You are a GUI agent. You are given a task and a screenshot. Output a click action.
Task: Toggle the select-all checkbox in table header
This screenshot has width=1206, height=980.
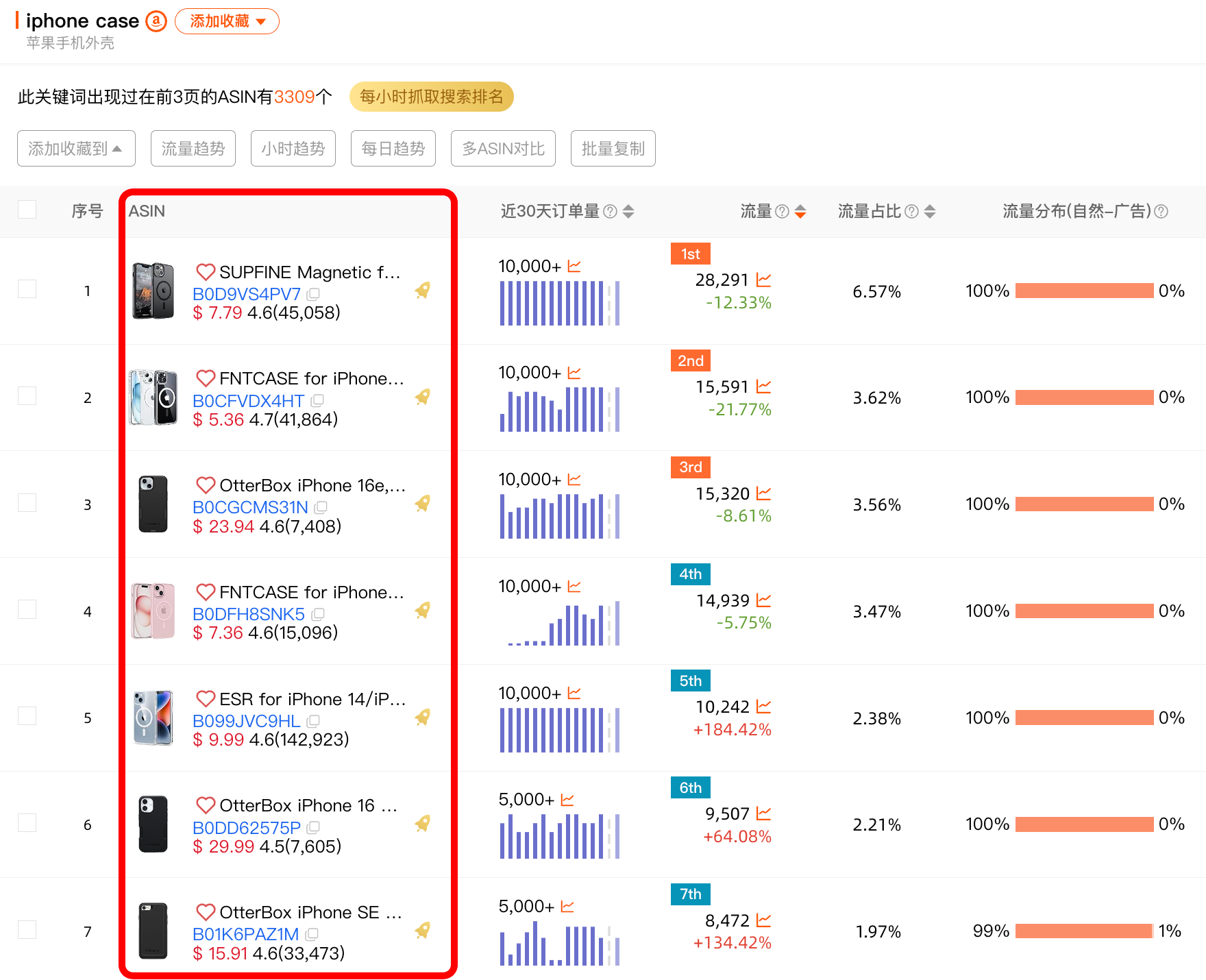[x=27, y=210]
